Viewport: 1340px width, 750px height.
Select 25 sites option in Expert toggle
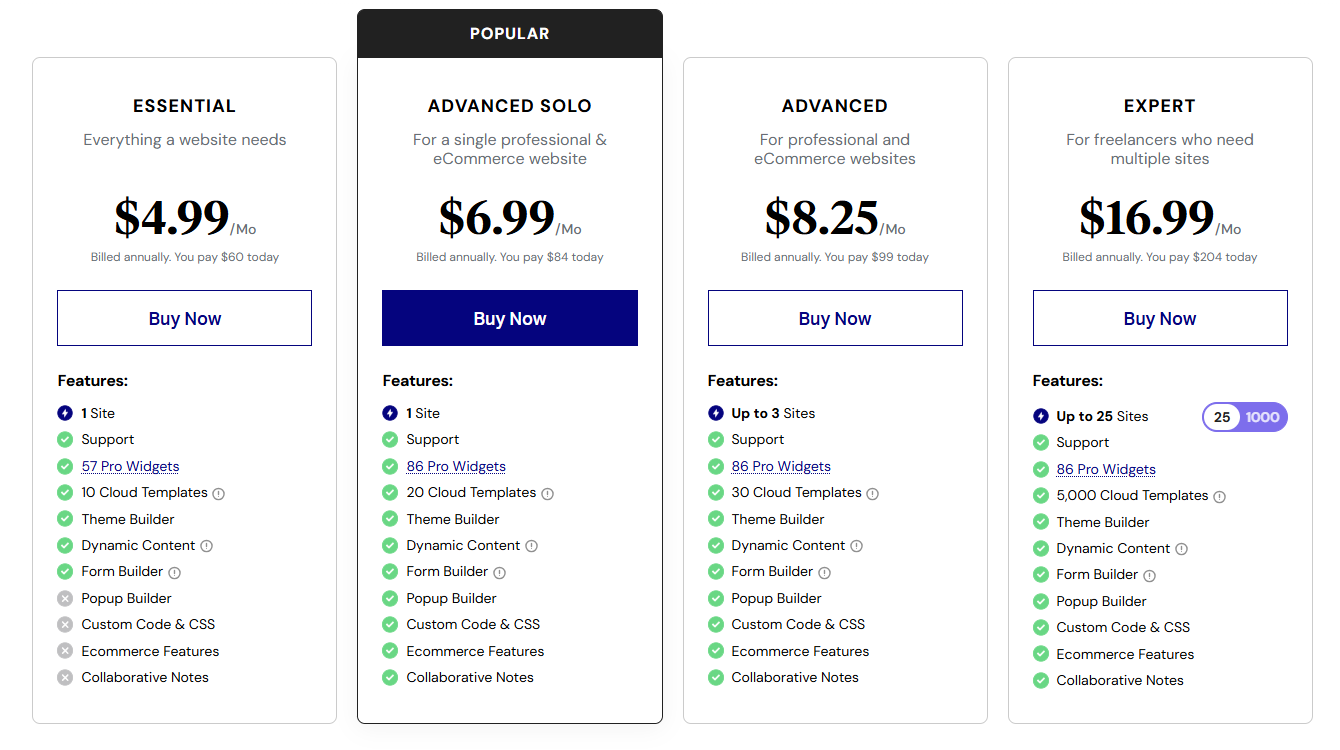[1222, 417]
